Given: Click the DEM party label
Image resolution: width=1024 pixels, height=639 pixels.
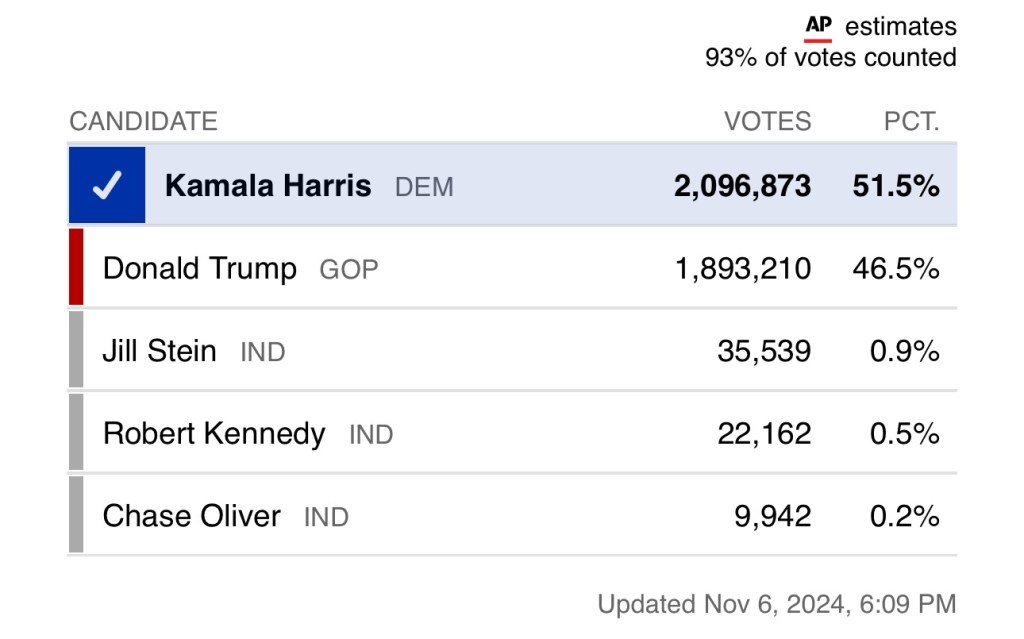Looking at the screenshot, I should coord(424,187).
